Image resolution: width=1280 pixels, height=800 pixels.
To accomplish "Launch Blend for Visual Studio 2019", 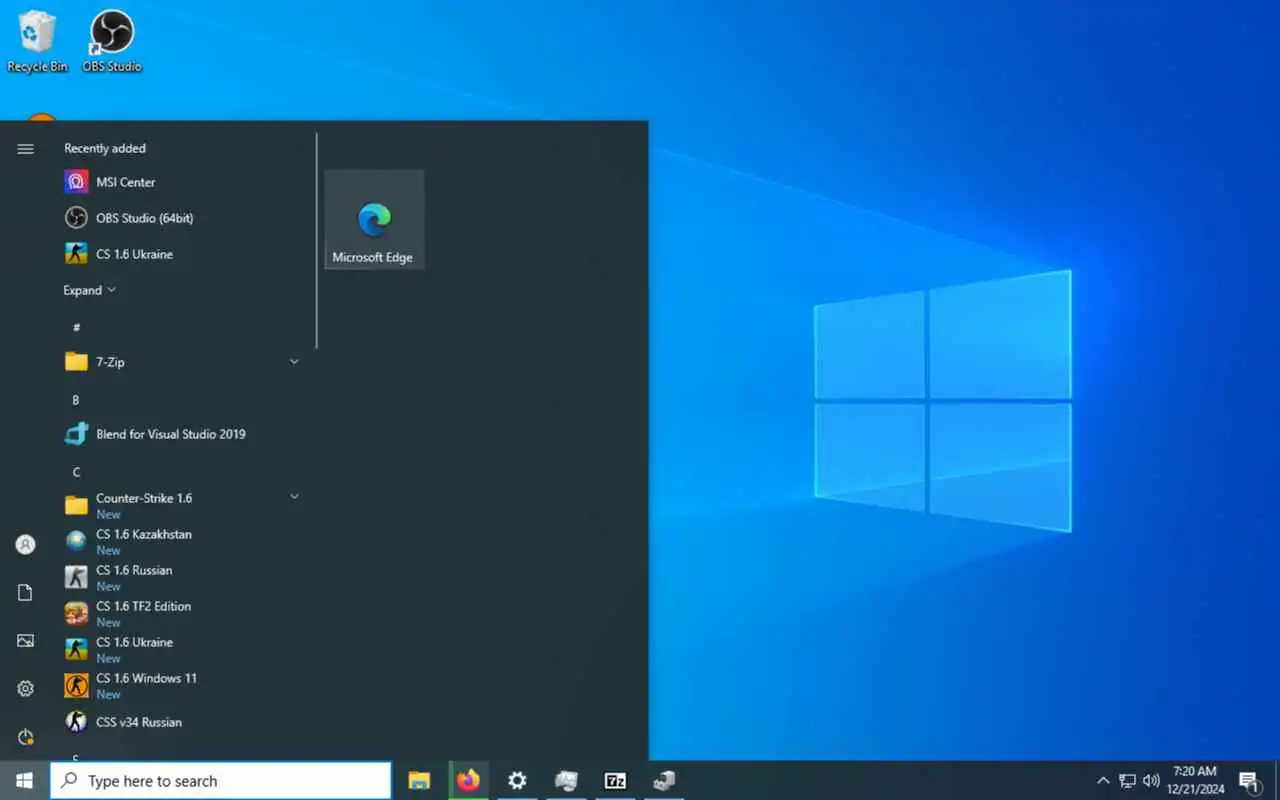I will (x=180, y=434).
